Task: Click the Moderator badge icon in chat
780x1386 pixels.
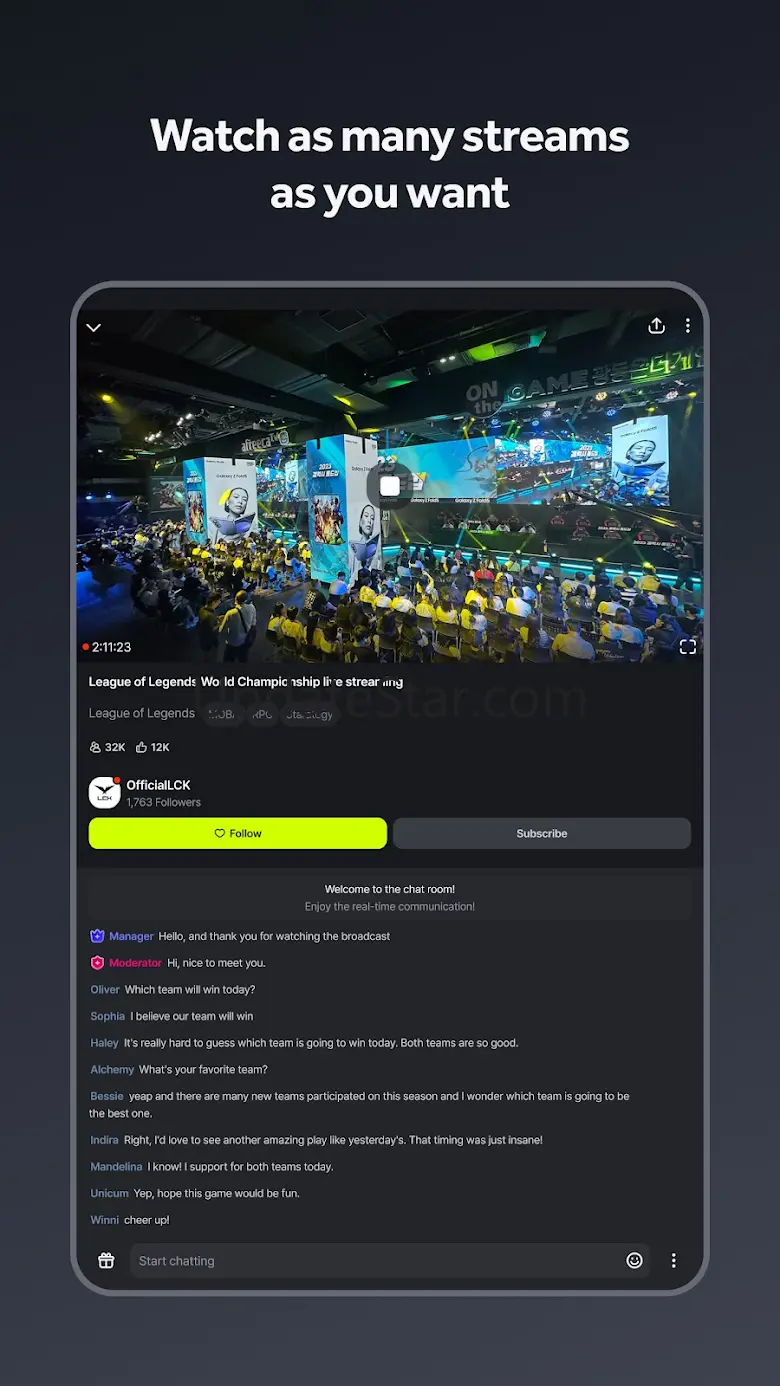Action: tap(97, 963)
